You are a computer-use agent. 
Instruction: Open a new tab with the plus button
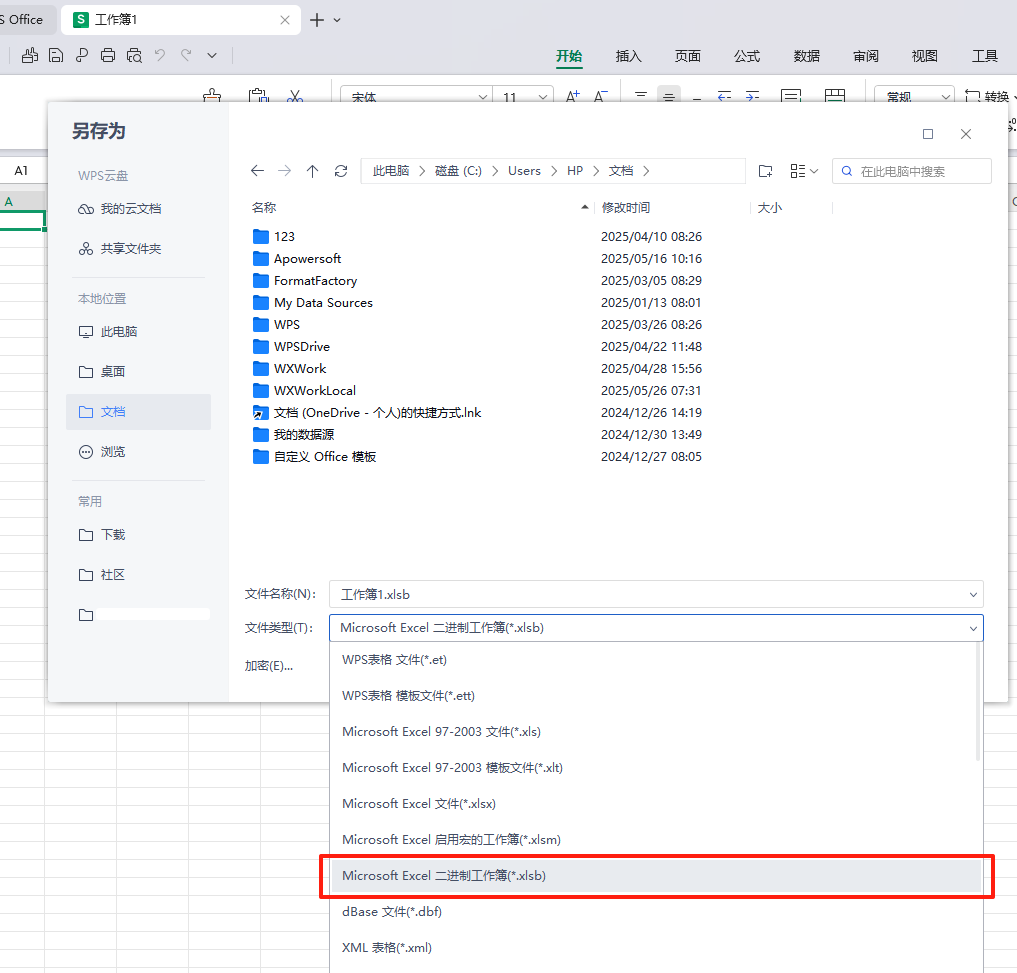pos(317,20)
